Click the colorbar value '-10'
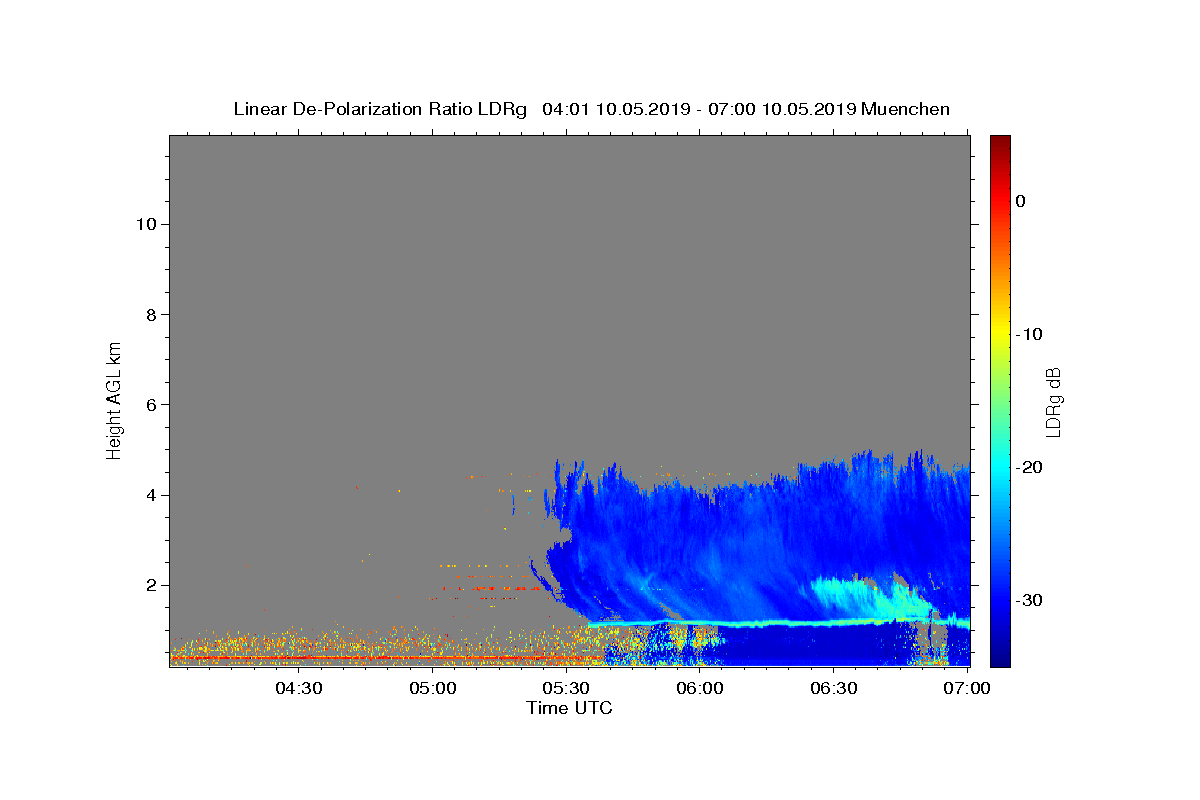The image size is (1200, 800). [1029, 334]
